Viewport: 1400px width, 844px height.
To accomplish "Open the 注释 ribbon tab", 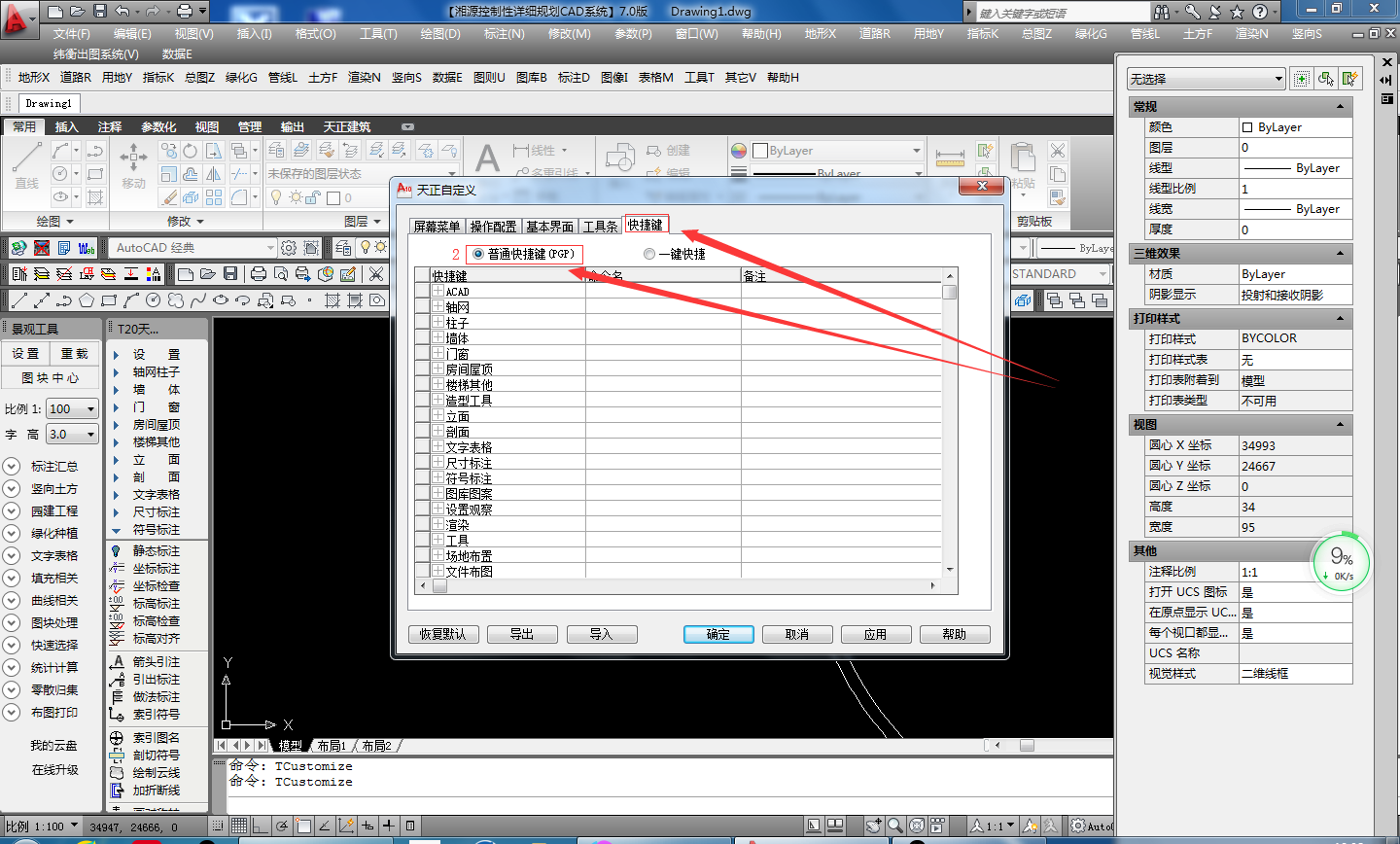I will 110,127.
